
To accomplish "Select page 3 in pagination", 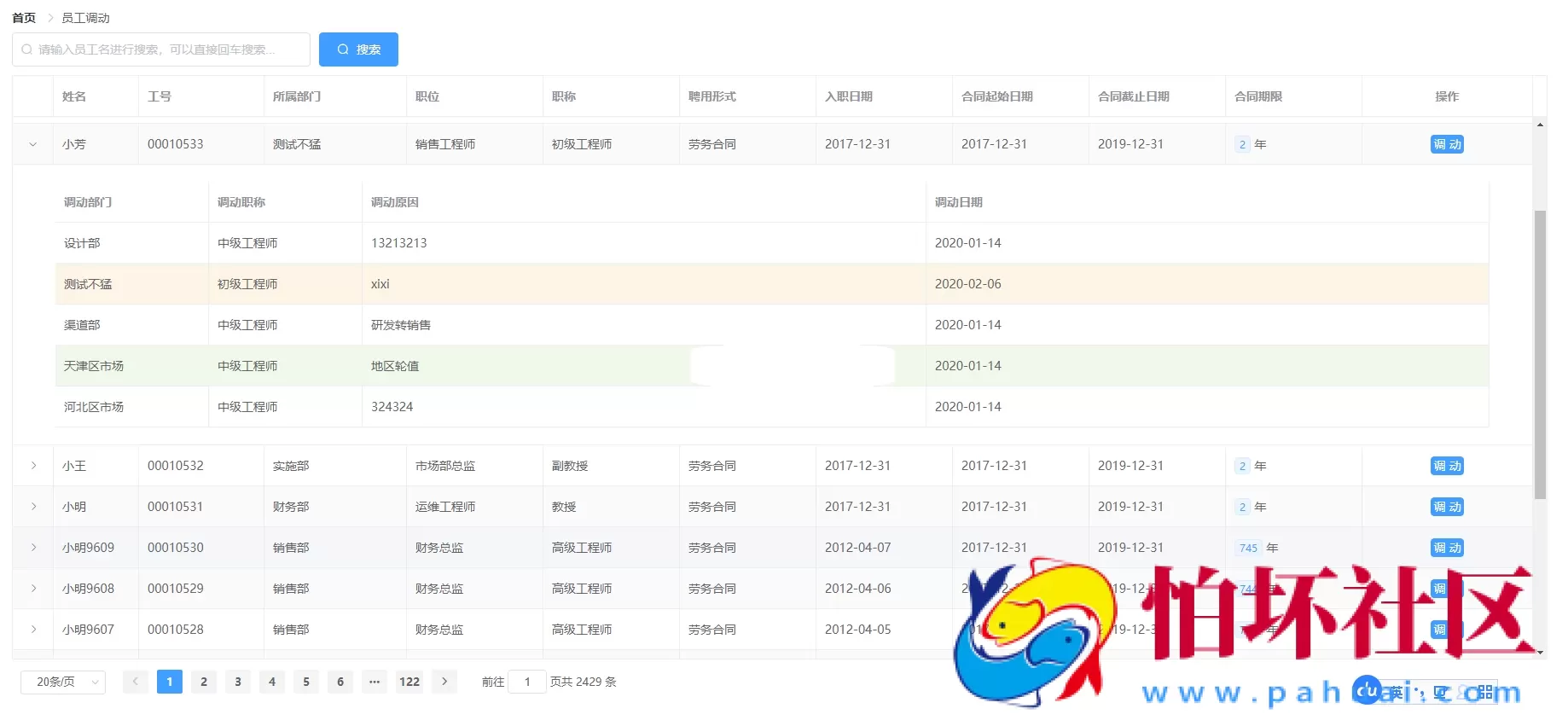I will coord(238,682).
